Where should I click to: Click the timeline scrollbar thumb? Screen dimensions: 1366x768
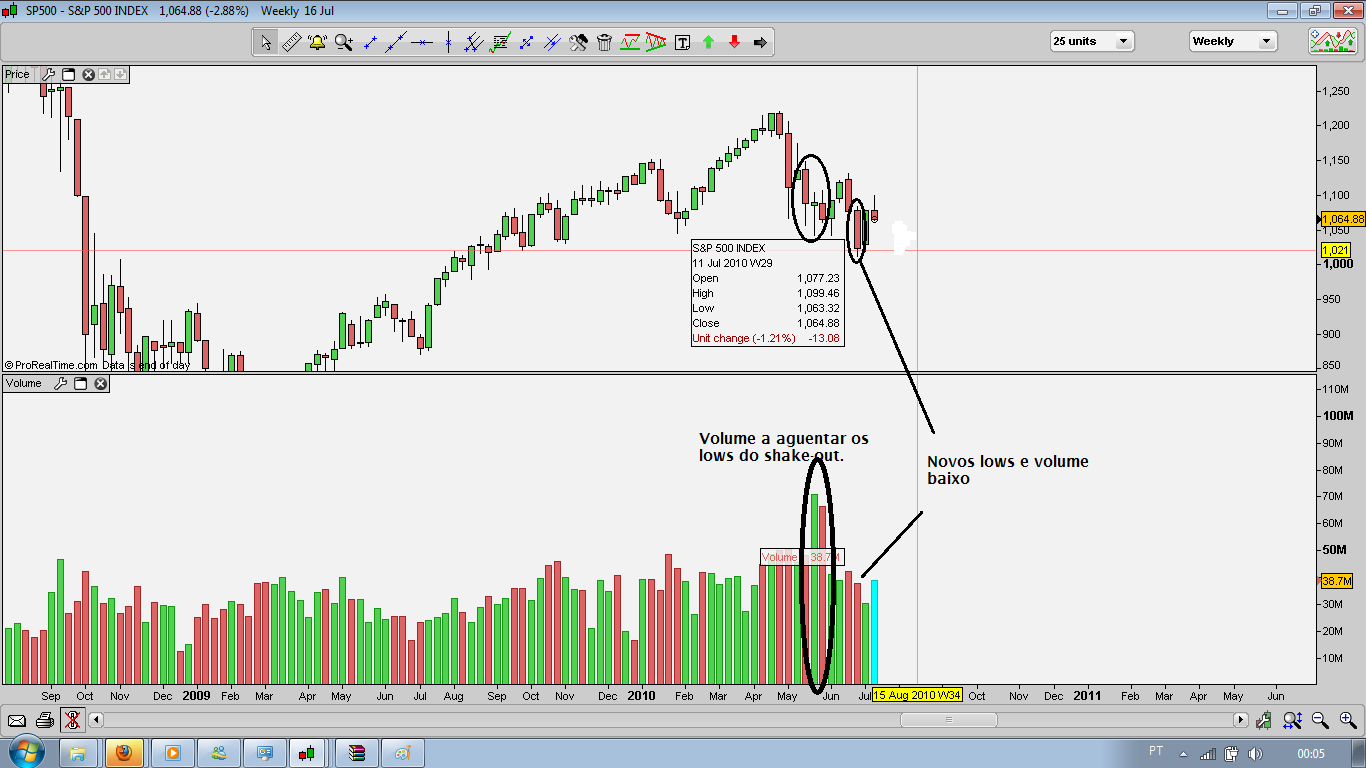948,719
